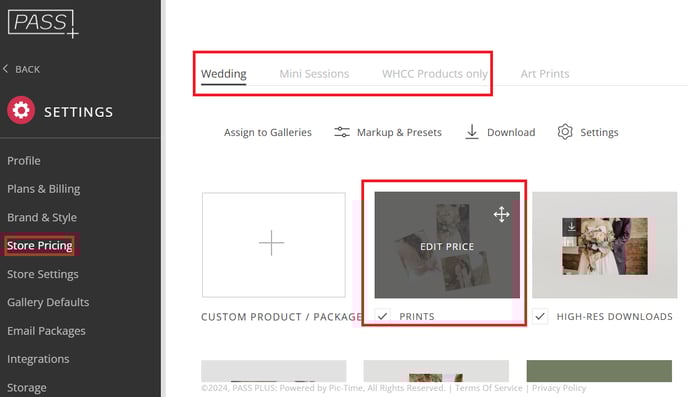Click the move arrows icon on Prints
688x397 pixels.
501,215
